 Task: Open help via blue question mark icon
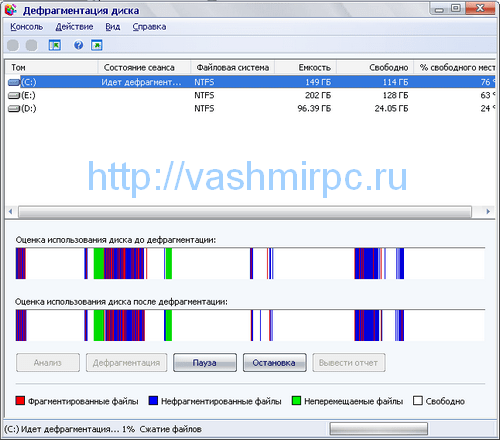click(79, 45)
